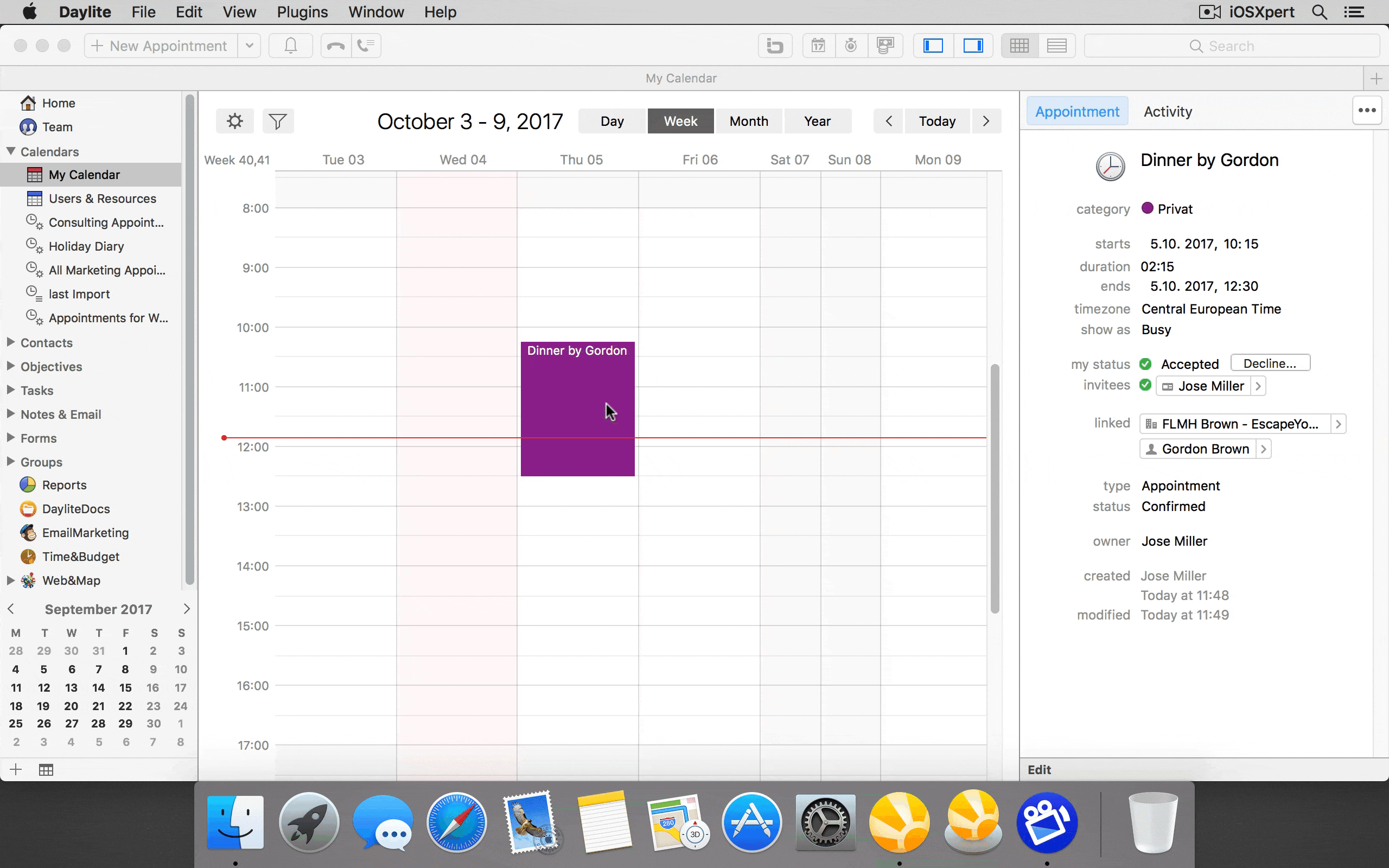Click the hang-up phone icon
The image size is (1389, 868).
coord(336,46)
